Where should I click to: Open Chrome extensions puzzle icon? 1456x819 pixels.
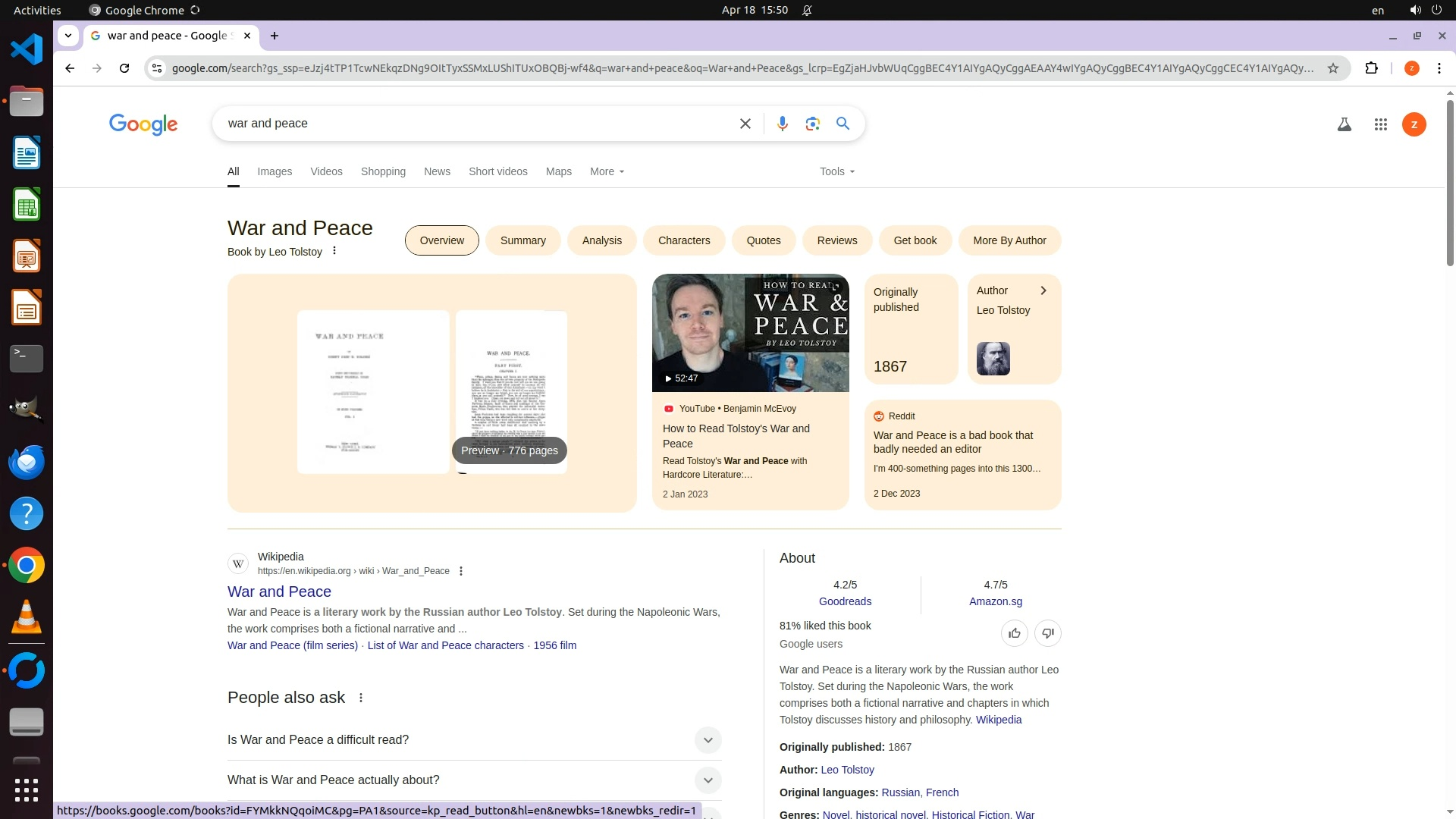point(1371,68)
